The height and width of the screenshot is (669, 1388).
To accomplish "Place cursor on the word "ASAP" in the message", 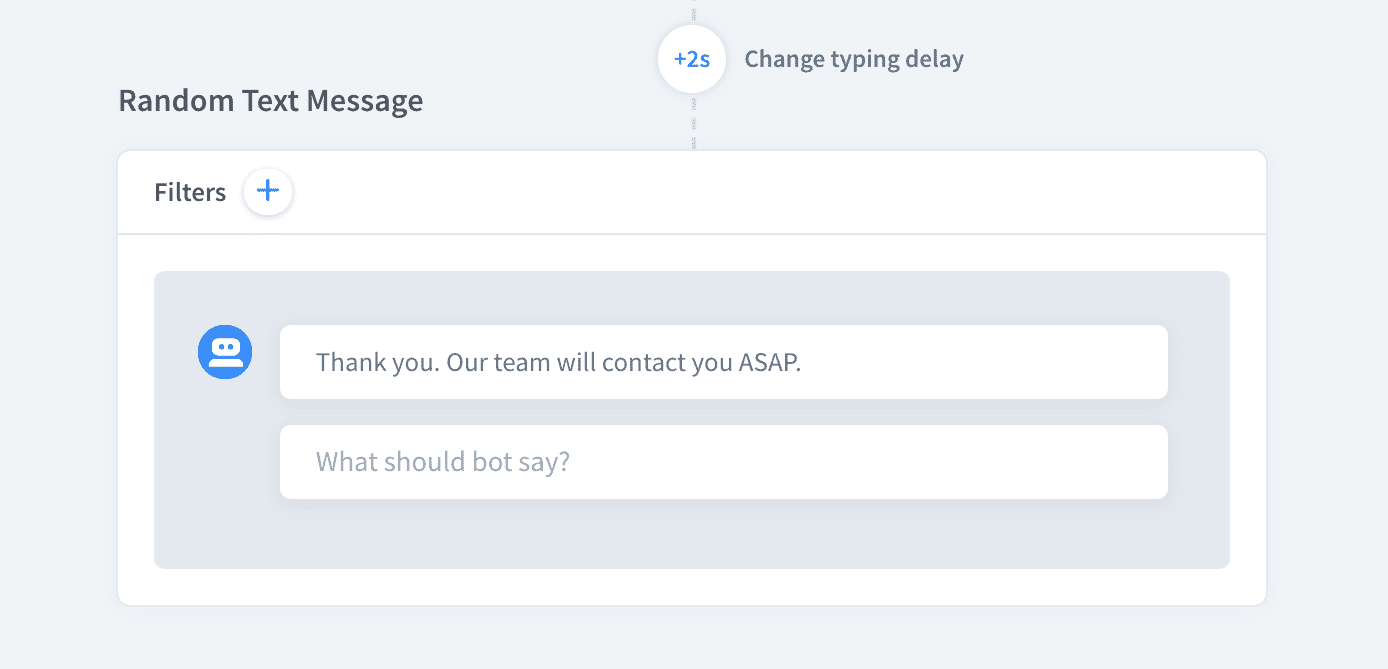I will tap(769, 362).
